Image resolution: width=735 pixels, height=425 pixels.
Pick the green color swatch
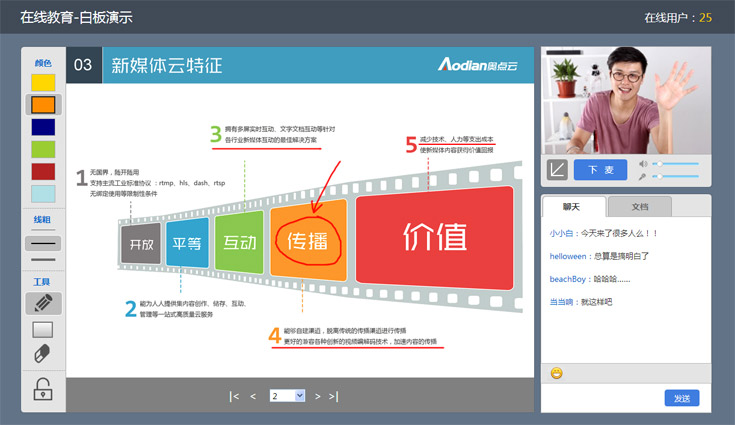tap(43, 149)
